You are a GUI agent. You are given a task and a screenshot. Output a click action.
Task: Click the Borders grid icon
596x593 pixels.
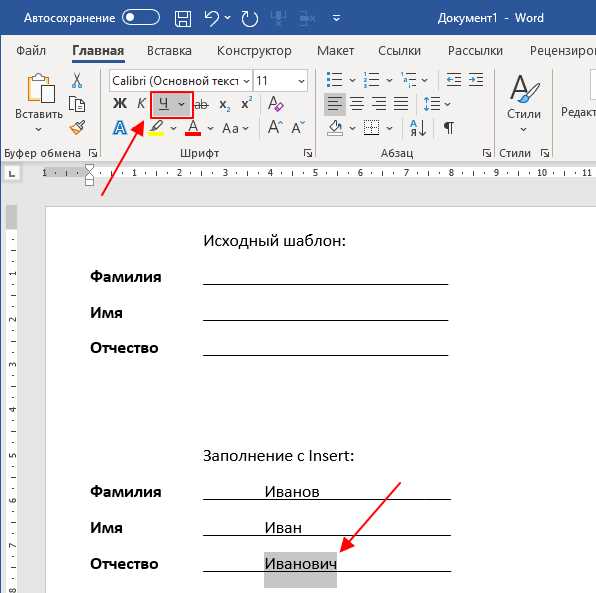pos(371,128)
